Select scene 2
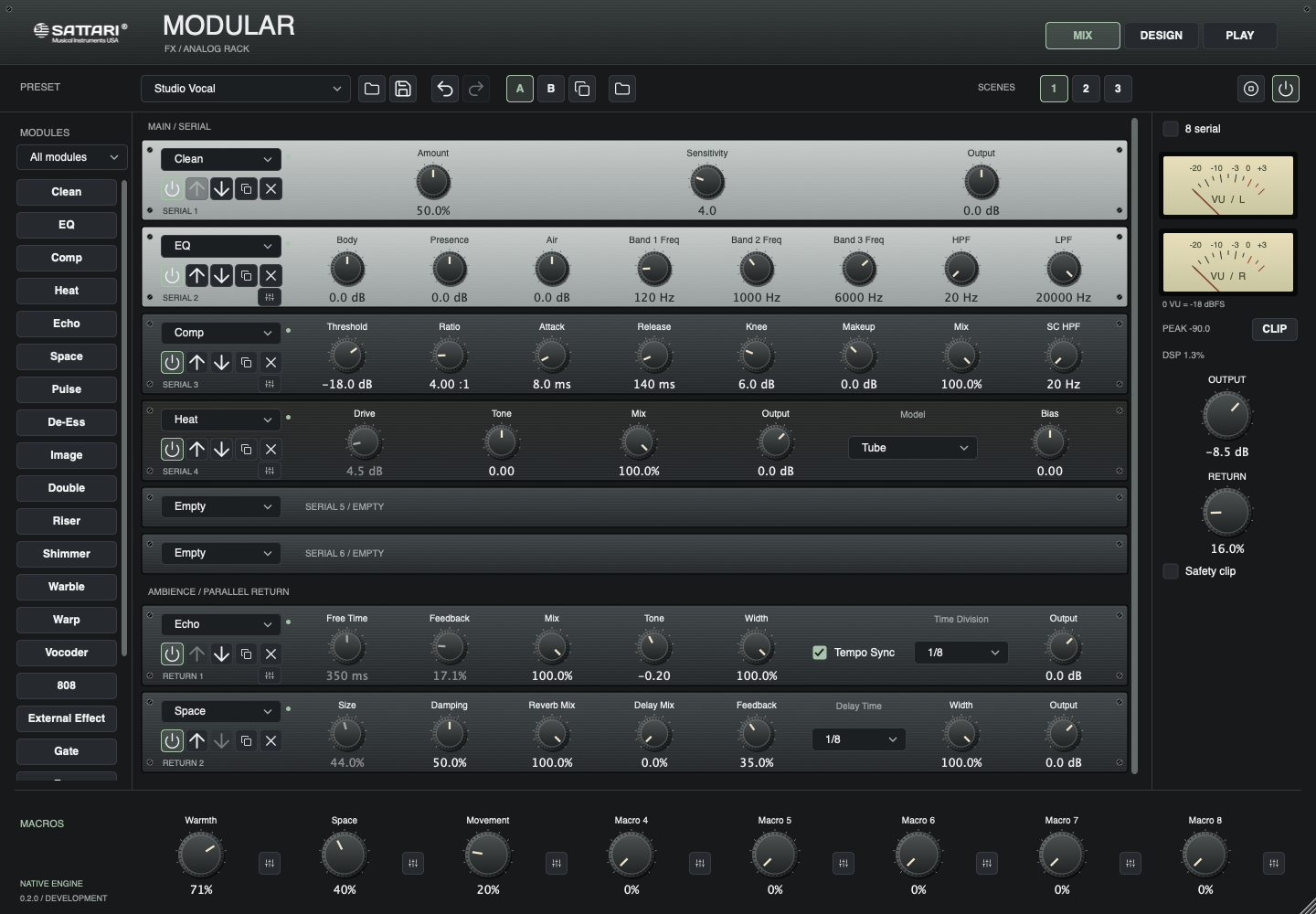 click(1086, 89)
